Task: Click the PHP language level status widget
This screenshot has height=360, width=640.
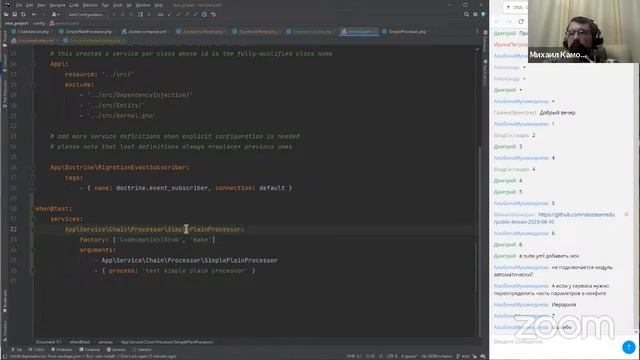Action: click(354, 356)
